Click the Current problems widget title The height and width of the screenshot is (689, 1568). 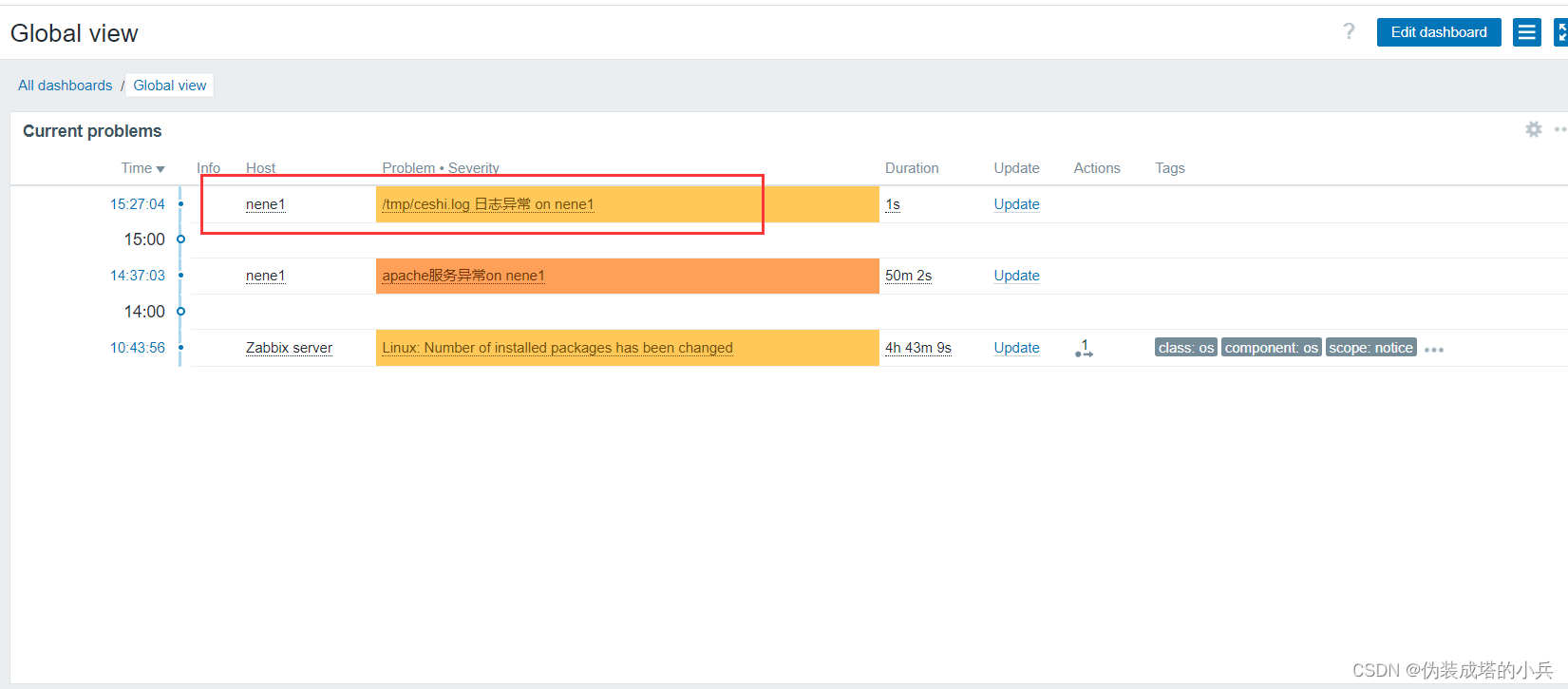click(x=92, y=131)
